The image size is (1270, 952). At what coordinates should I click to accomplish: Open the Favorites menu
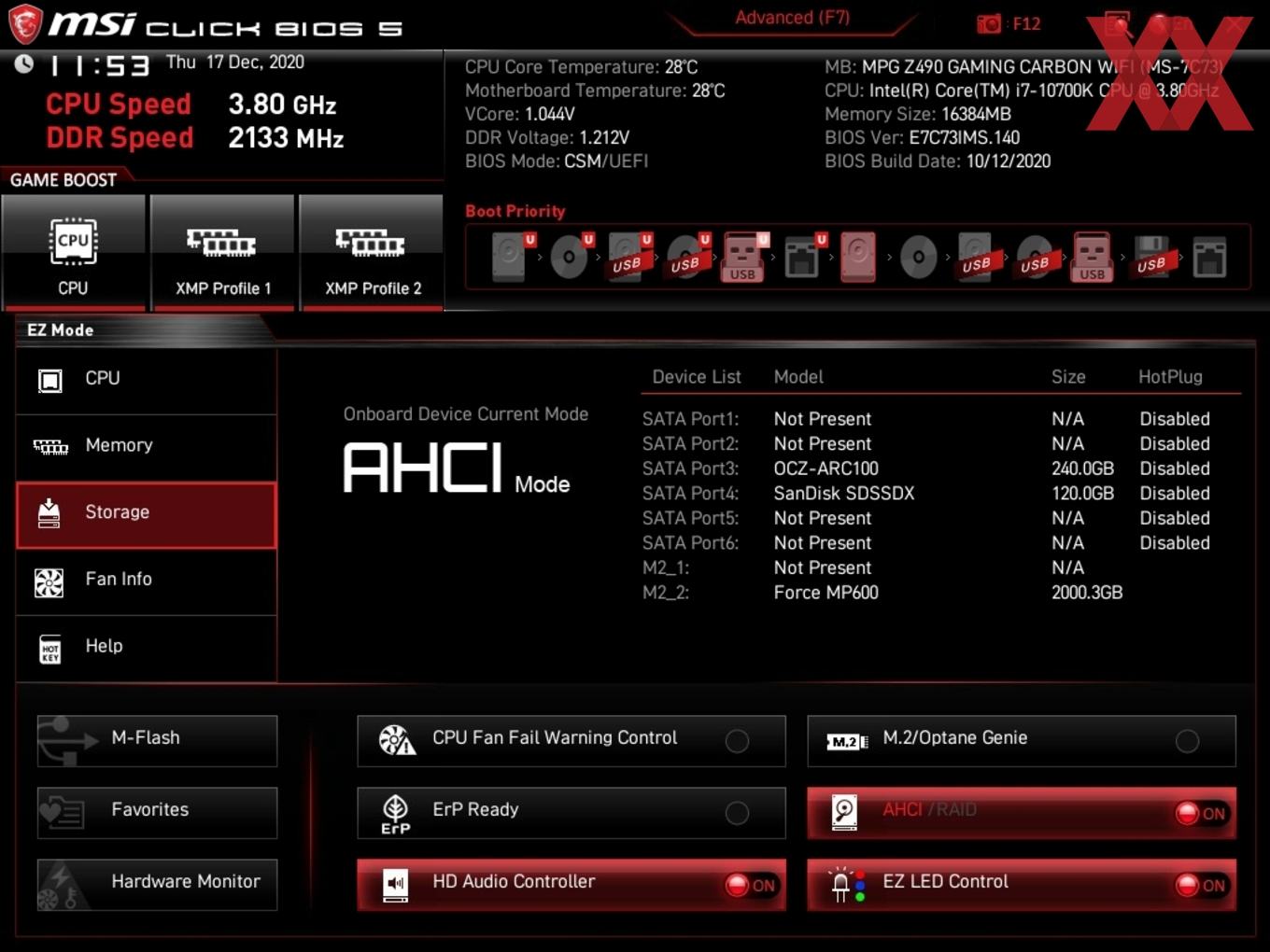[157, 813]
